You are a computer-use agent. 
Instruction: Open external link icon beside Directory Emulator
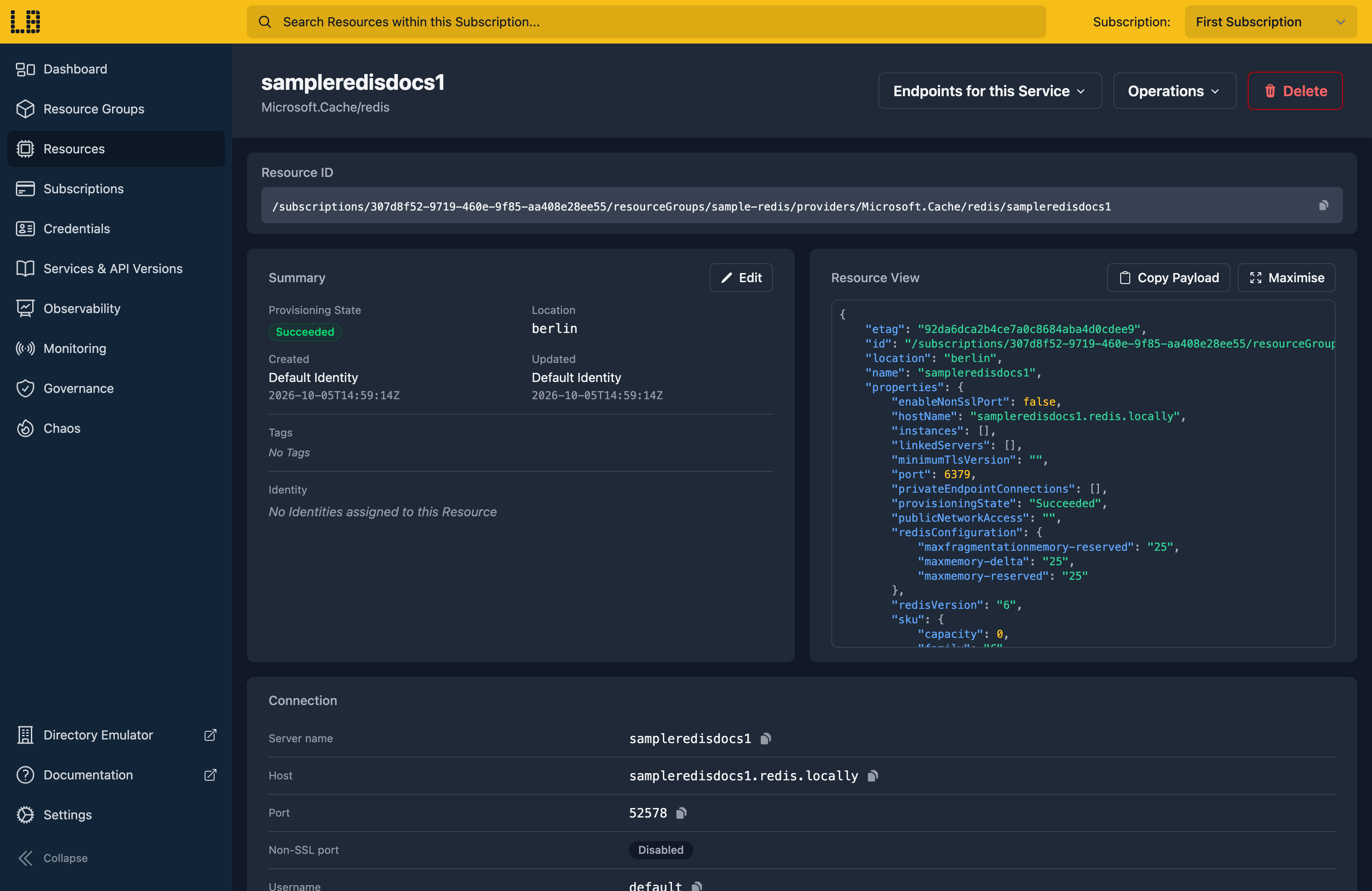pyautogui.click(x=211, y=735)
